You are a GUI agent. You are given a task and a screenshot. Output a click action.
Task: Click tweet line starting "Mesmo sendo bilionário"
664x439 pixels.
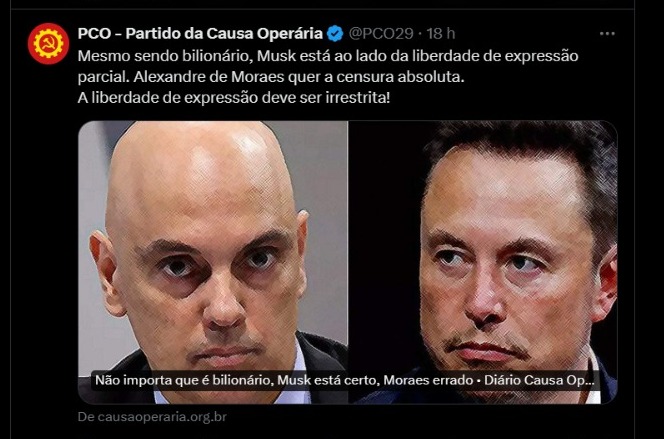click(x=328, y=56)
